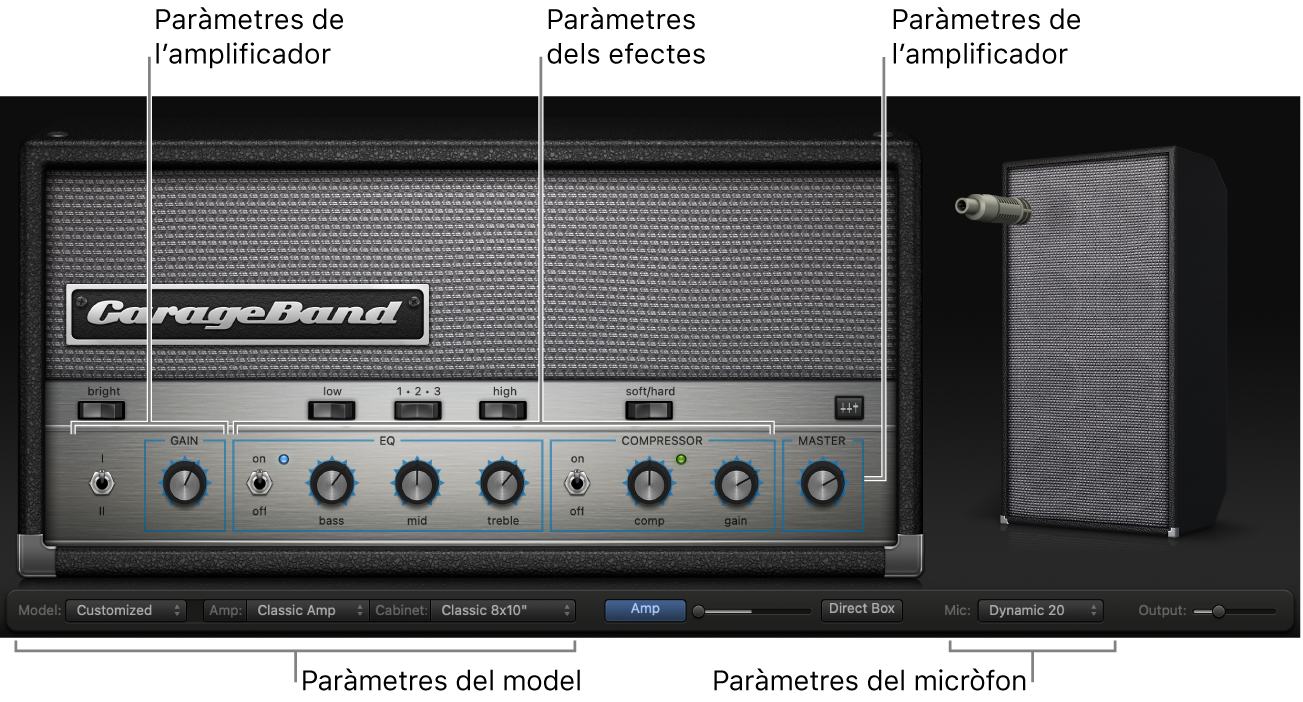
Task: Click the GAIN knob
Action: point(184,484)
